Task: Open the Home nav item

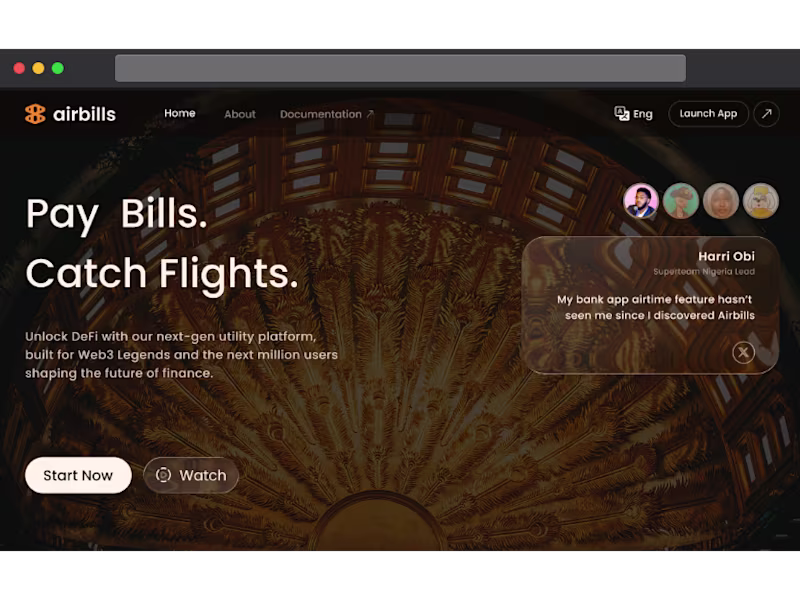Action: (x=180, y=113)
